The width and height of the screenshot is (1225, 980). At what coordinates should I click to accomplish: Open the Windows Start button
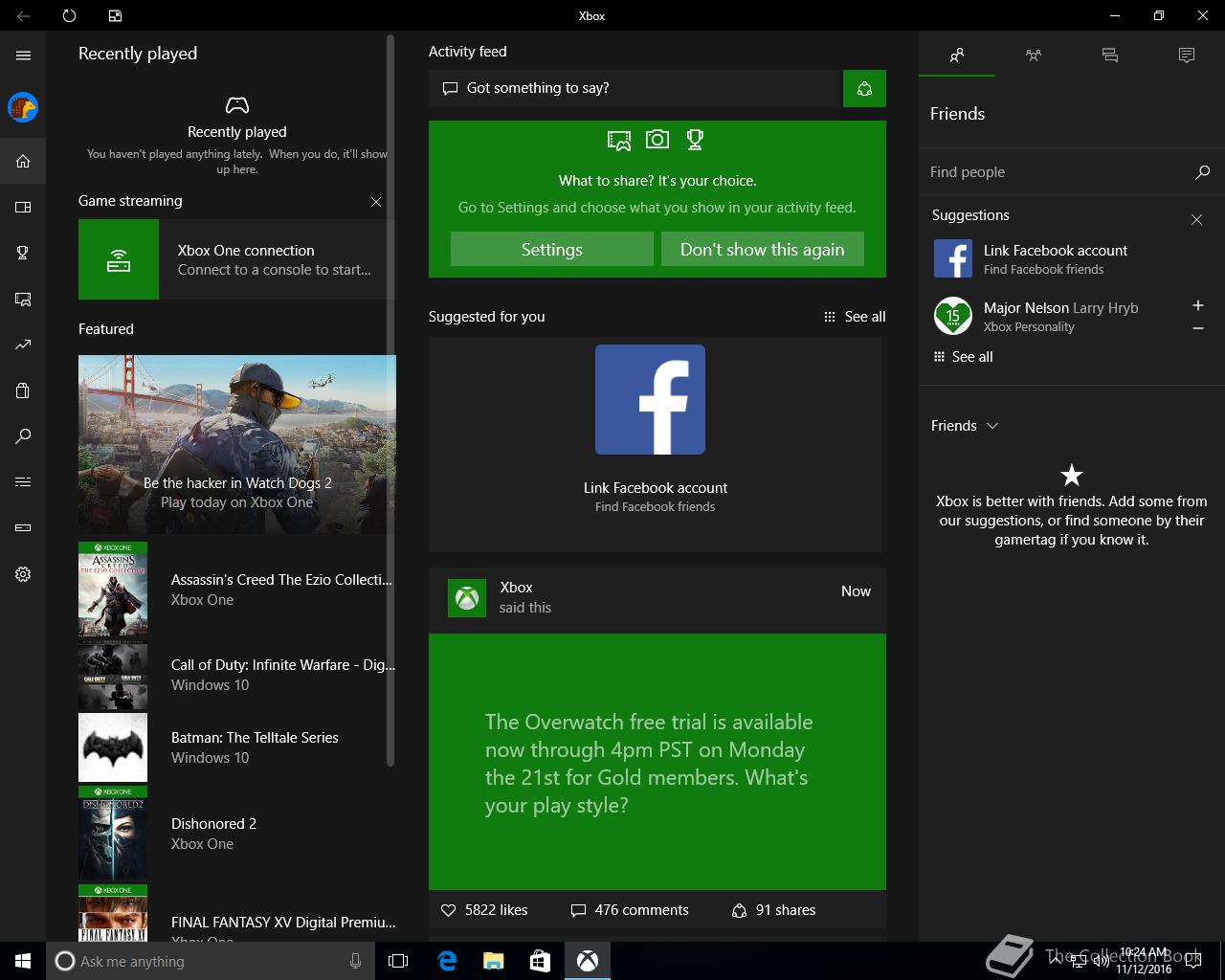pos(23,961)
